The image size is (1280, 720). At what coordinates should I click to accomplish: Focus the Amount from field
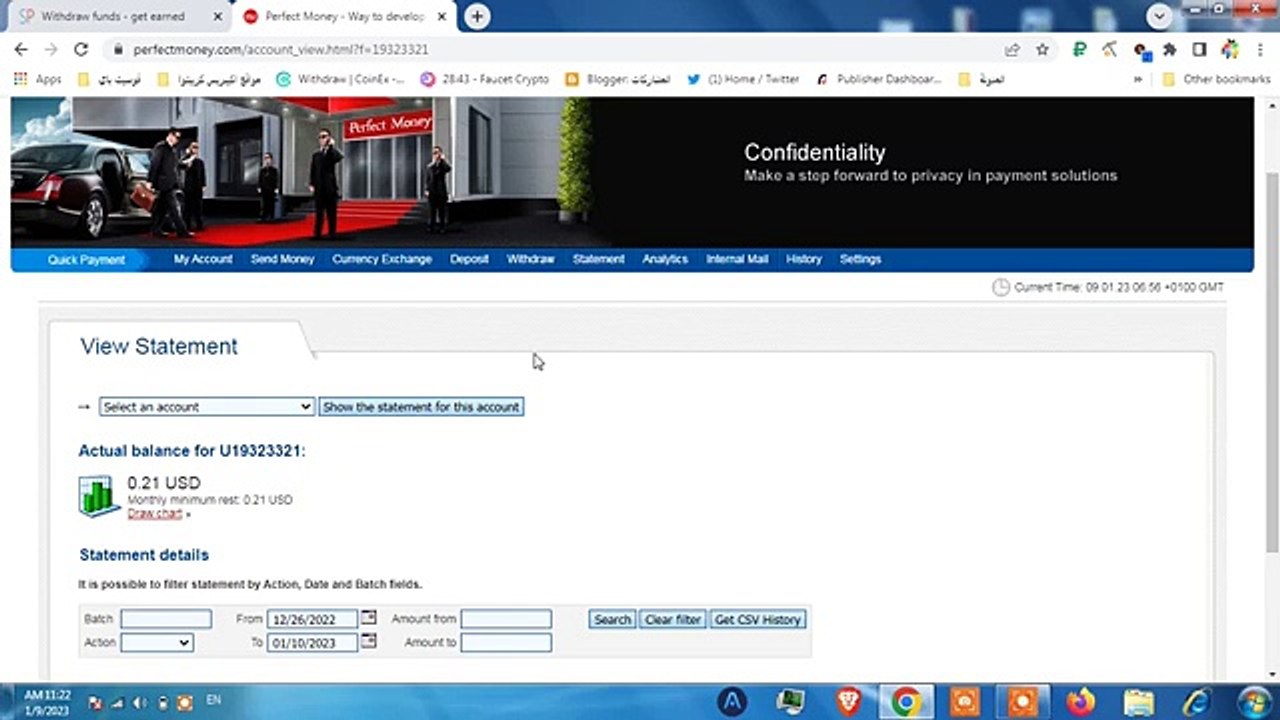point(506,620)
